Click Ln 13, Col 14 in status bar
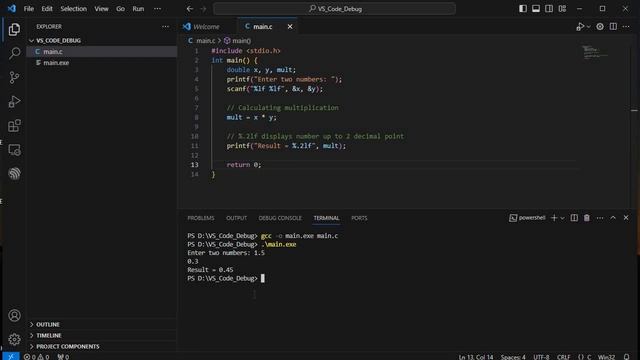The height and width of the screenshot is (360, 640). 476,357
